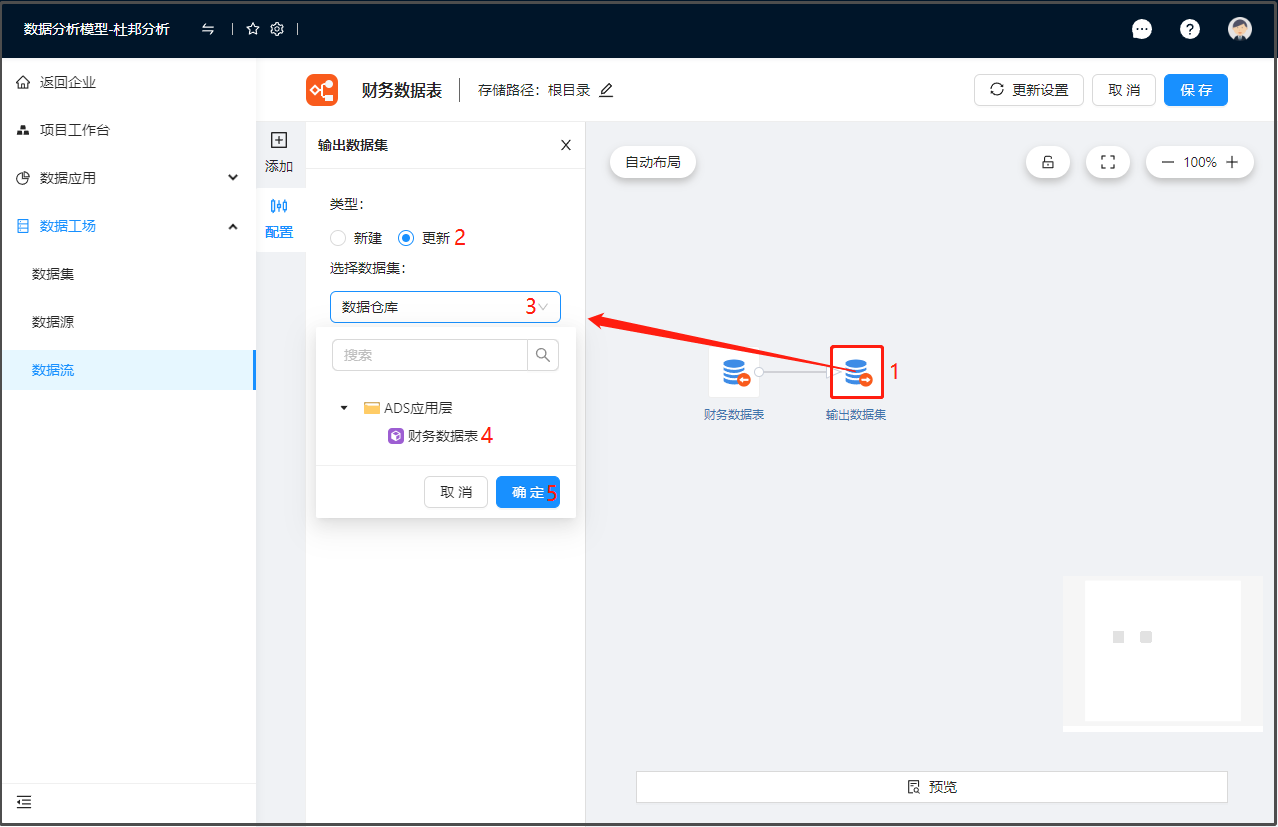This screenshot has width=1278, height=827.
Task: Collapse the sidebar with bottom-left icon
Action: tap(24, 802)
